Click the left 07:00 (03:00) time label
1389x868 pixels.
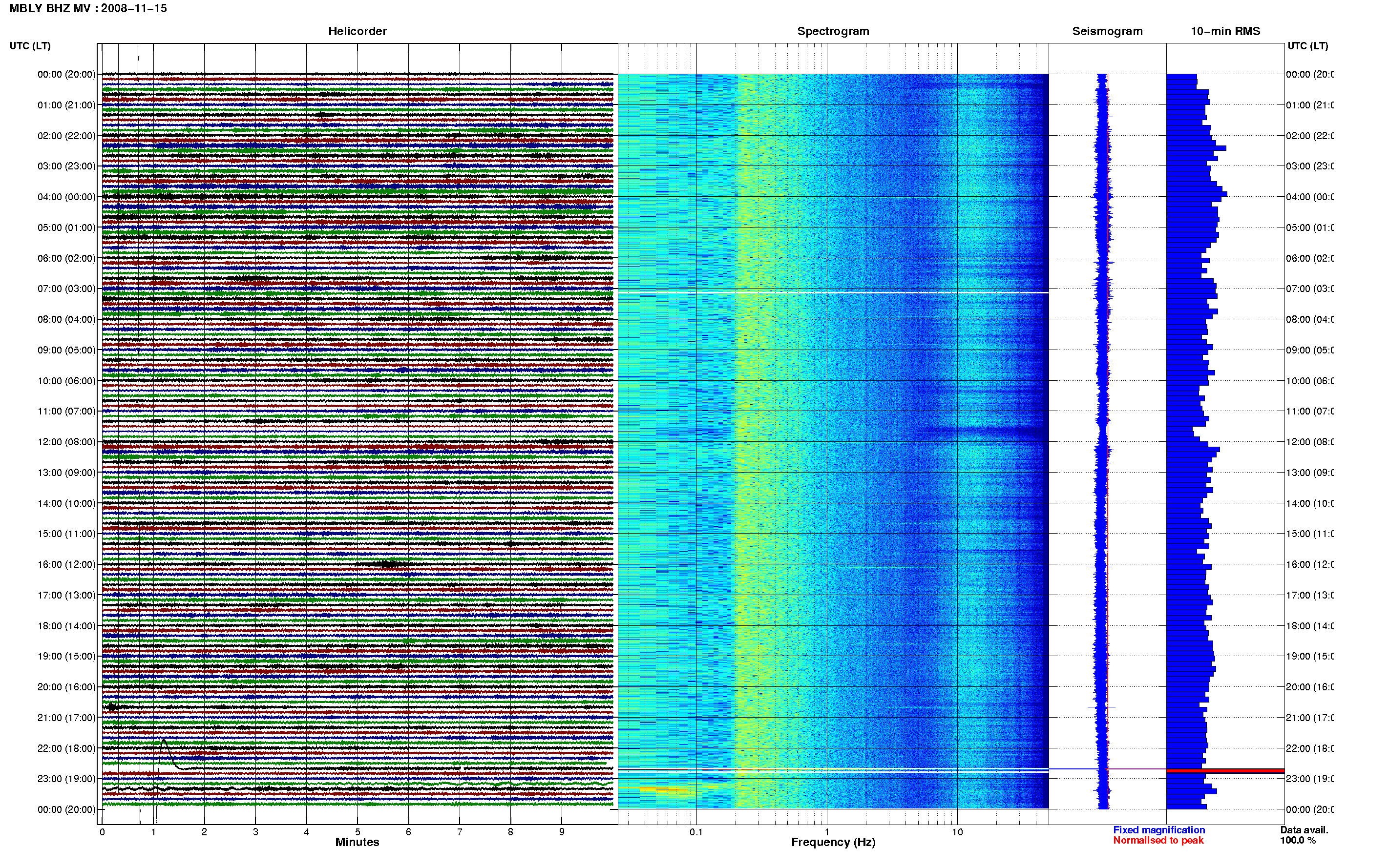click(66, 289)
